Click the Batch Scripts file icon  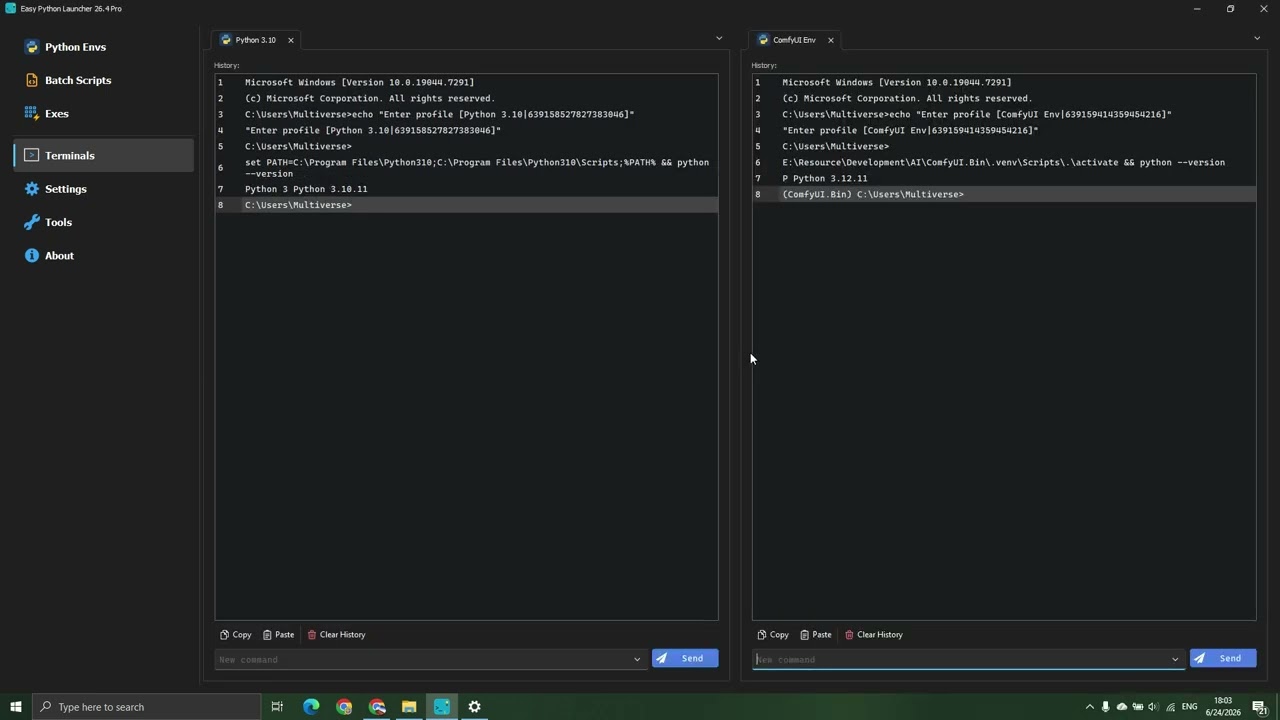(x=31, y=80)
